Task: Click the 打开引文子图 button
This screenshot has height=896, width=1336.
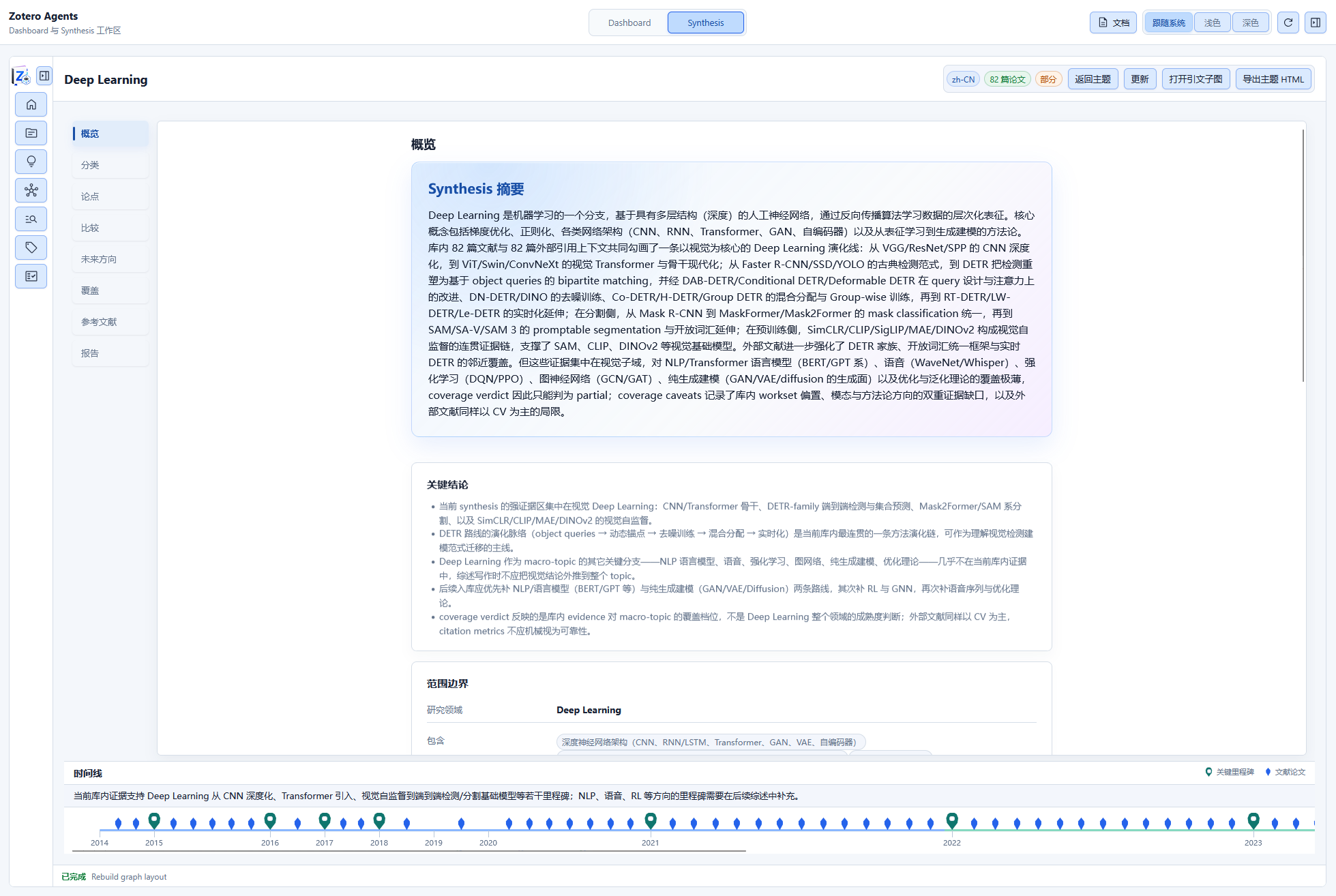Action: (x=1196, y=79)
